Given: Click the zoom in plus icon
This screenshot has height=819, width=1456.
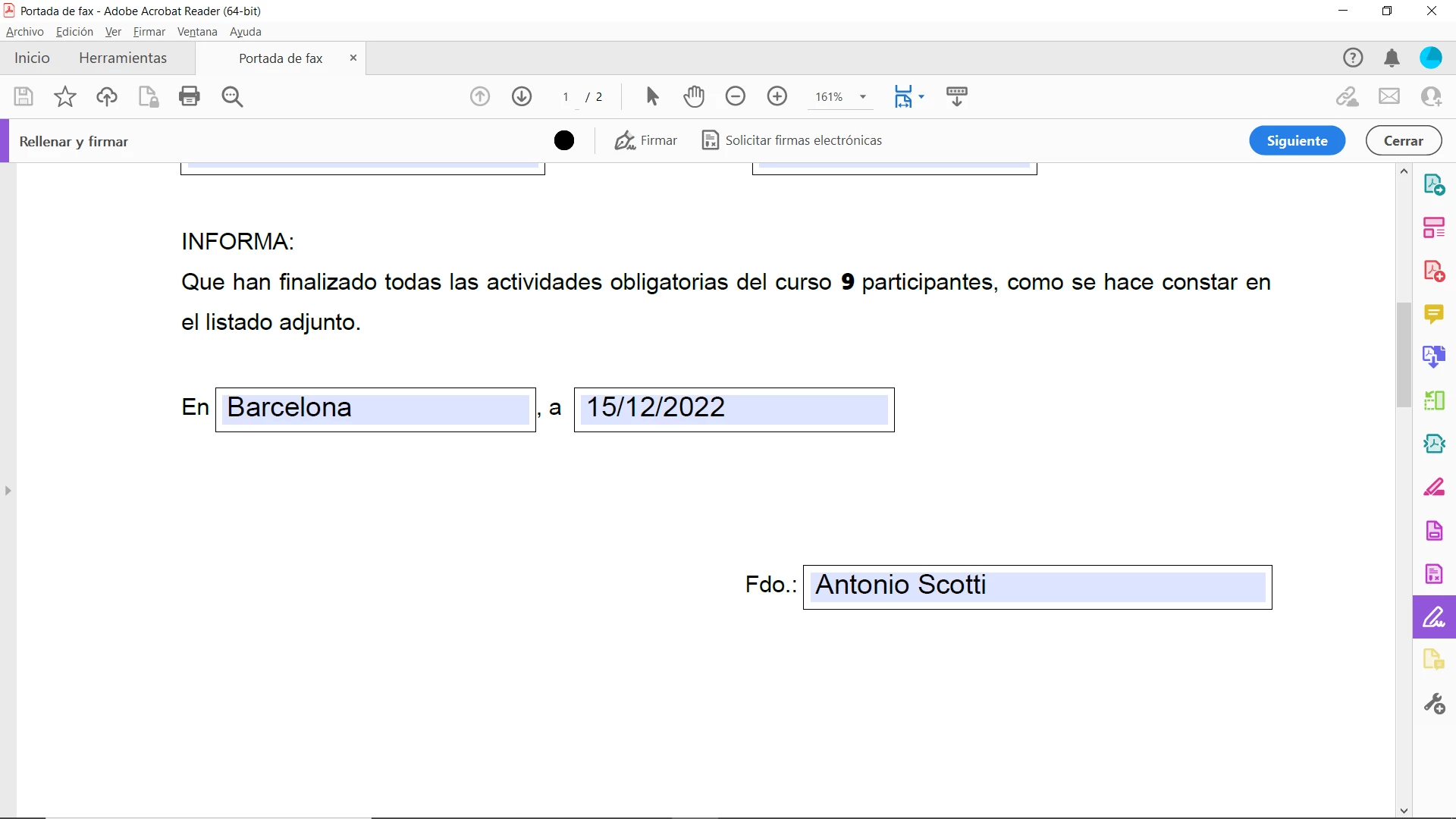Looking at the screenshot, I should [777, 96].
